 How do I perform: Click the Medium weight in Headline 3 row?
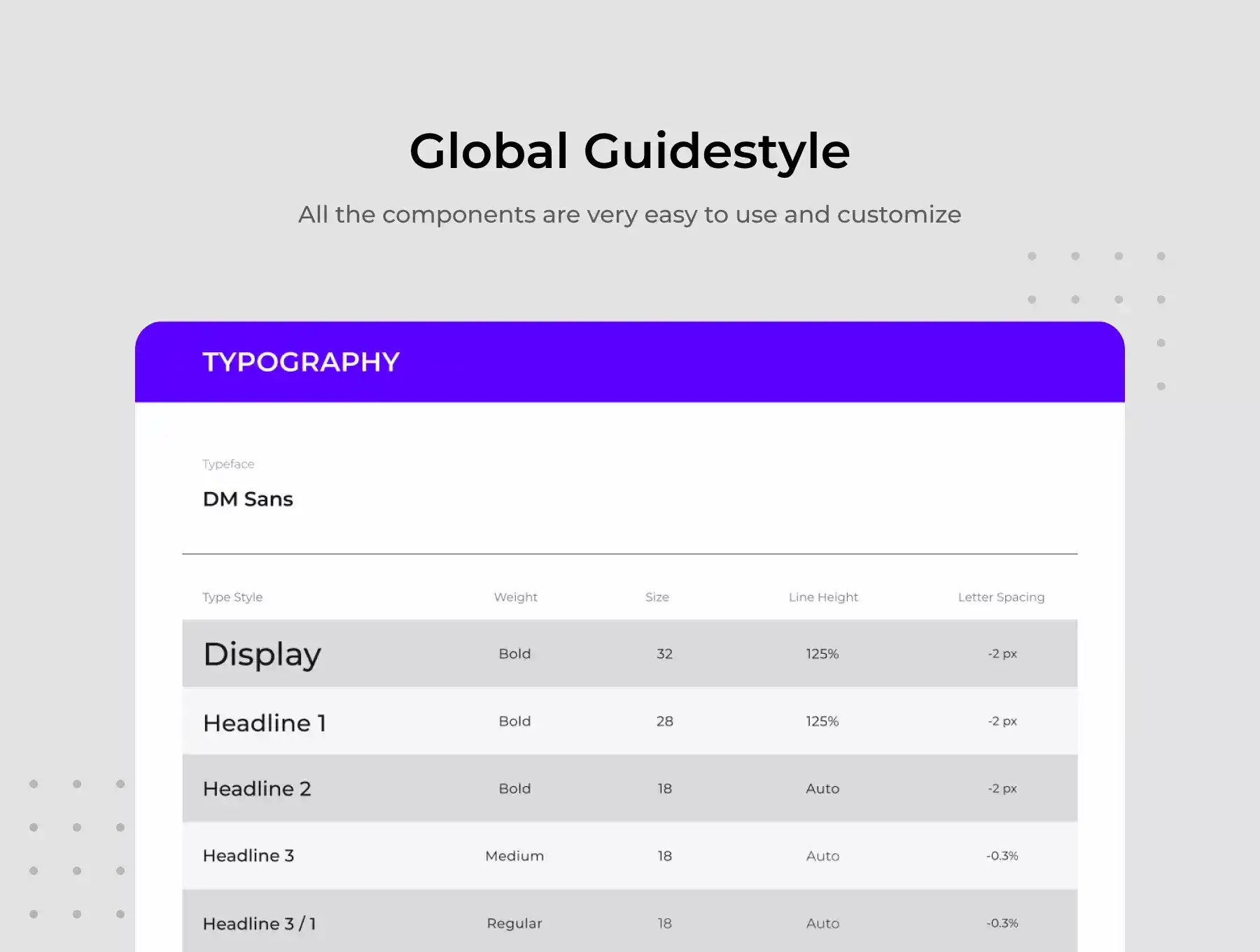coord(514,856)
